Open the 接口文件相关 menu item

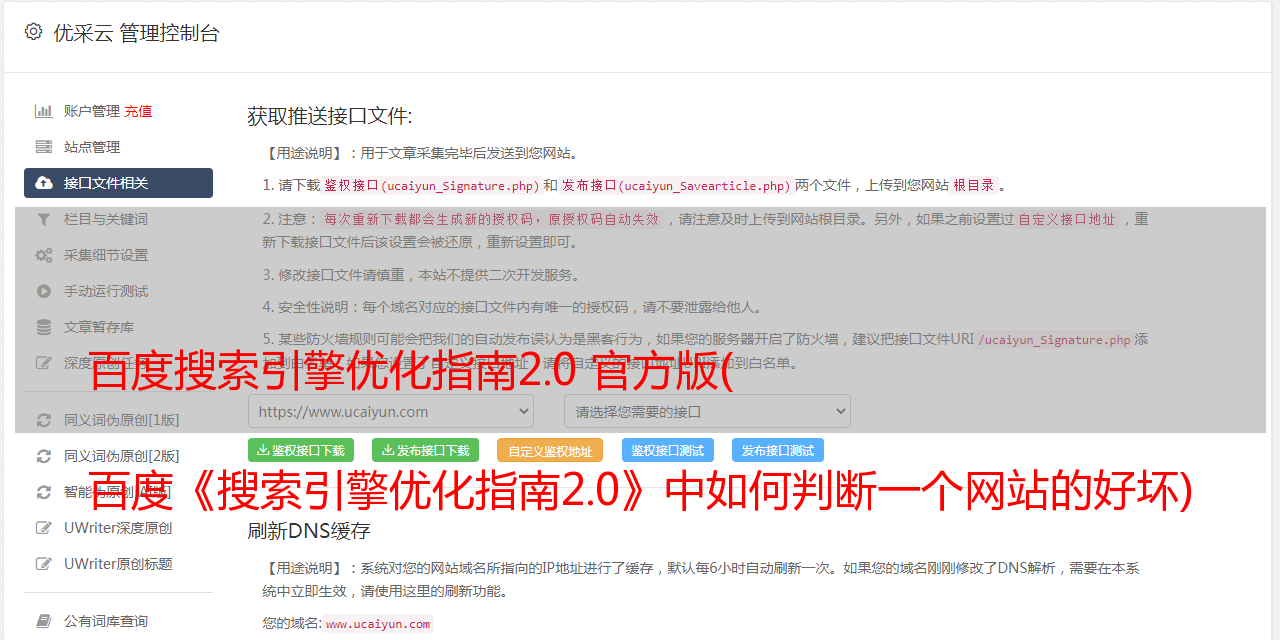tap(118, 183)
